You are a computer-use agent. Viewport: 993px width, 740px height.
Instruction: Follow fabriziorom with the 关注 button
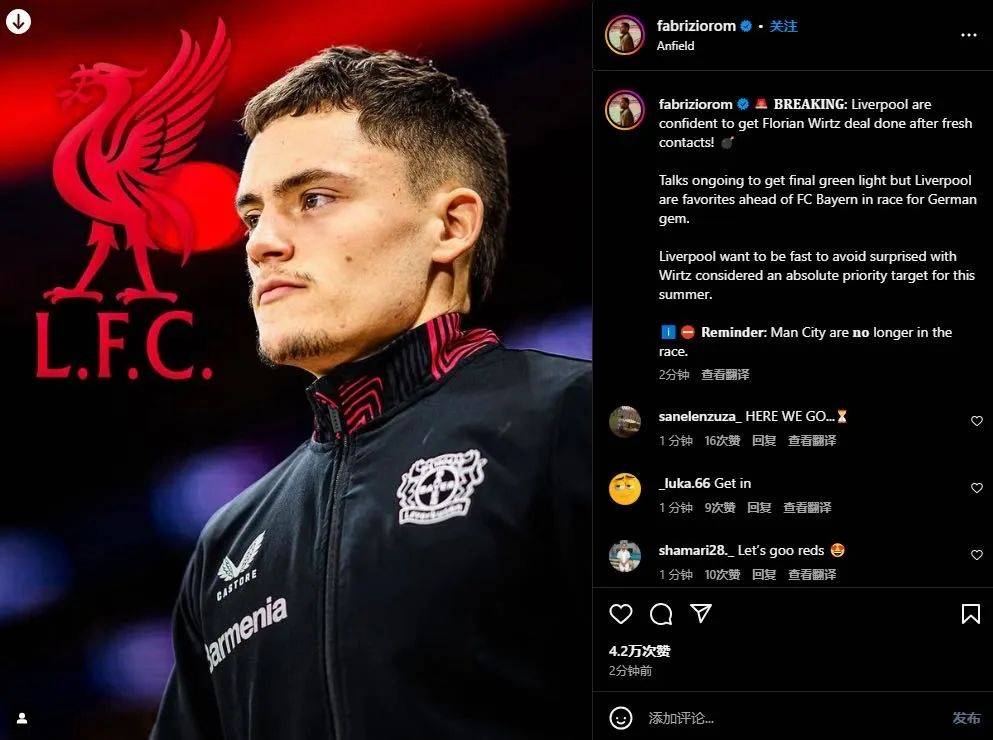783,26
